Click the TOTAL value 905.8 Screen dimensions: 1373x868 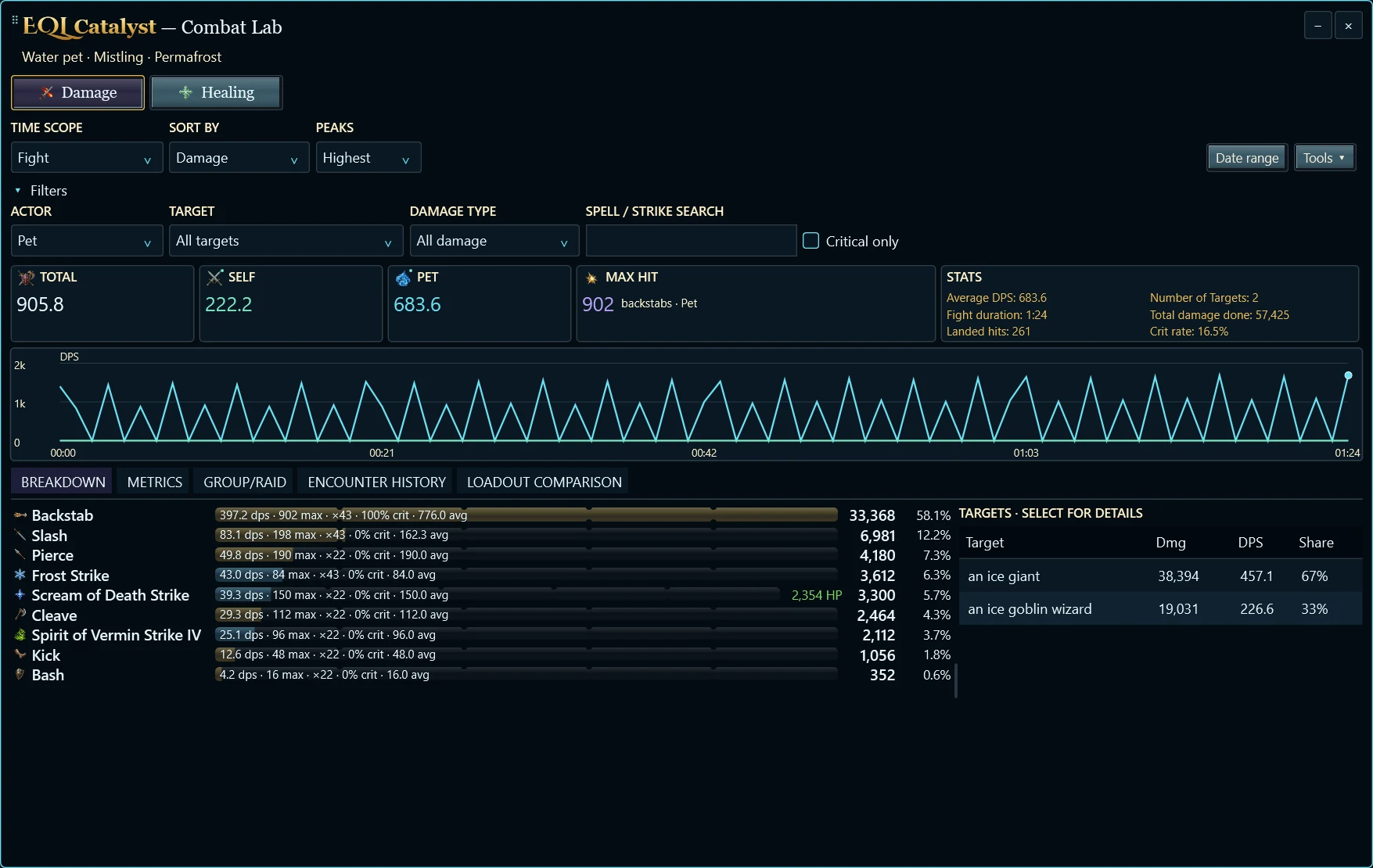click(40, 304)
